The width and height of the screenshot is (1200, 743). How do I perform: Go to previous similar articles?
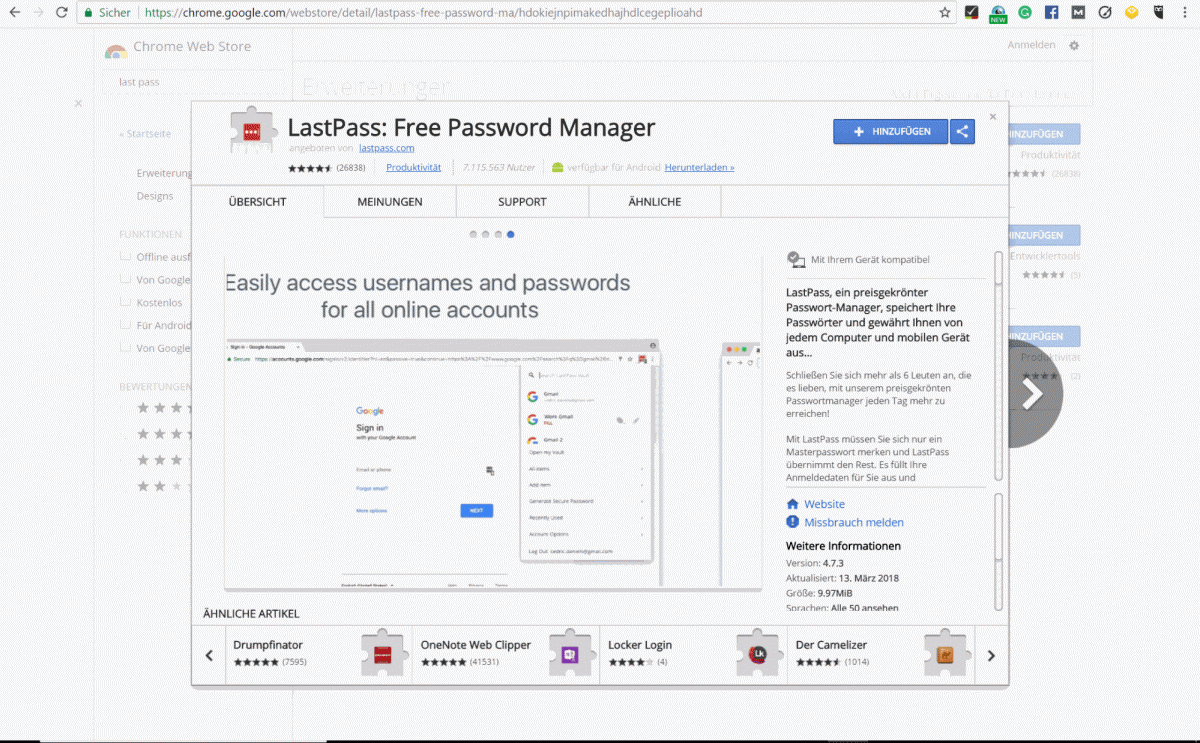(x=209, y=656)
